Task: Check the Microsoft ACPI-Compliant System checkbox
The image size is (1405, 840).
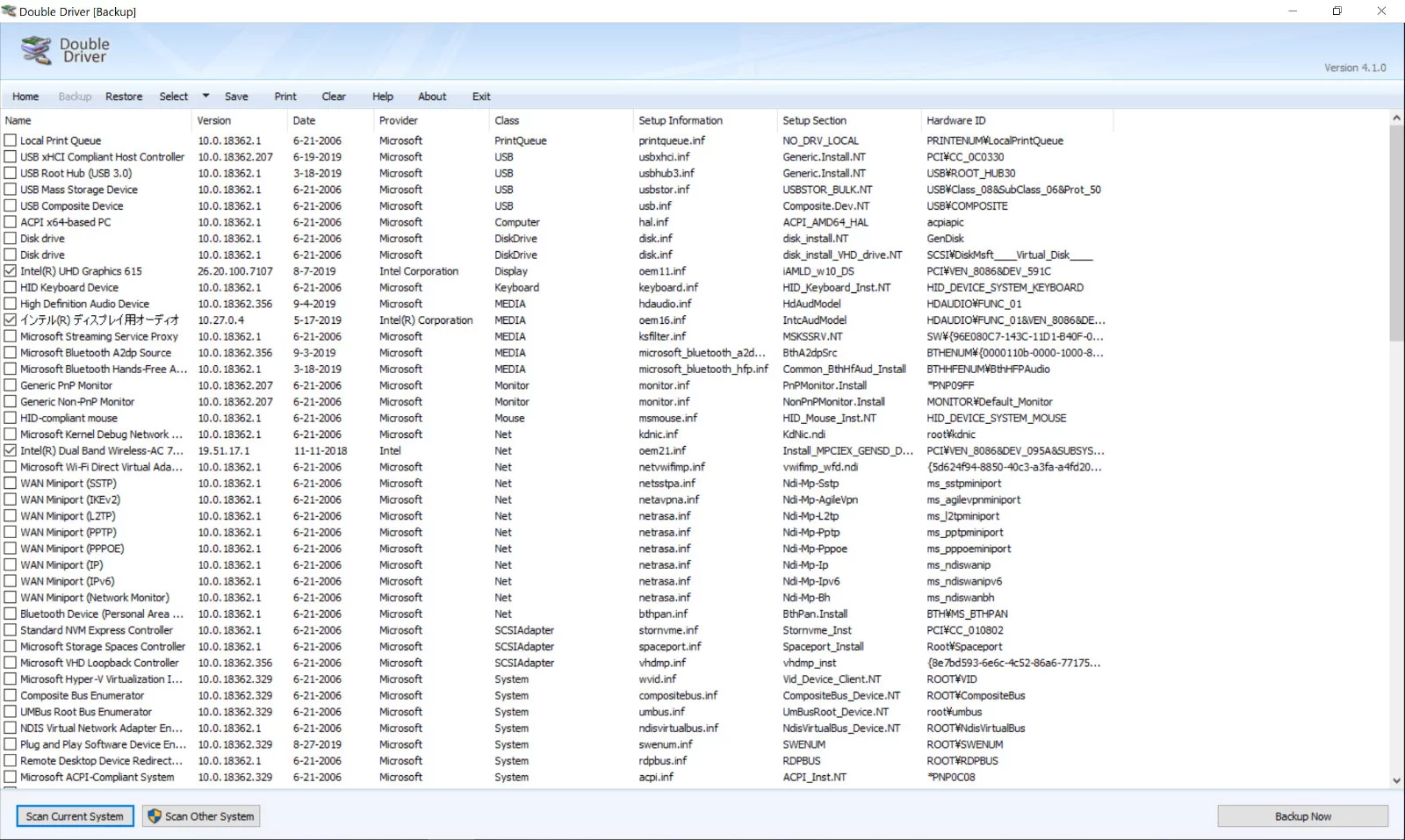Action: [x=11, y=777]
